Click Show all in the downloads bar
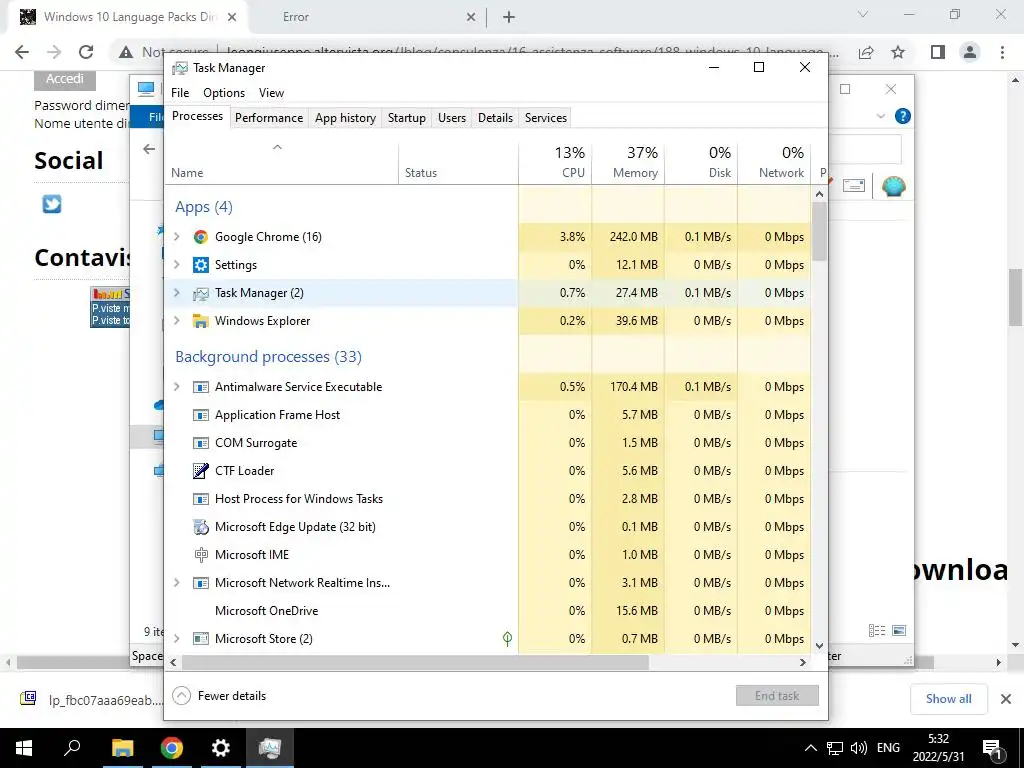Image resolution: width=1024 pixels, height=768 pixels. (x=948, y=699)
